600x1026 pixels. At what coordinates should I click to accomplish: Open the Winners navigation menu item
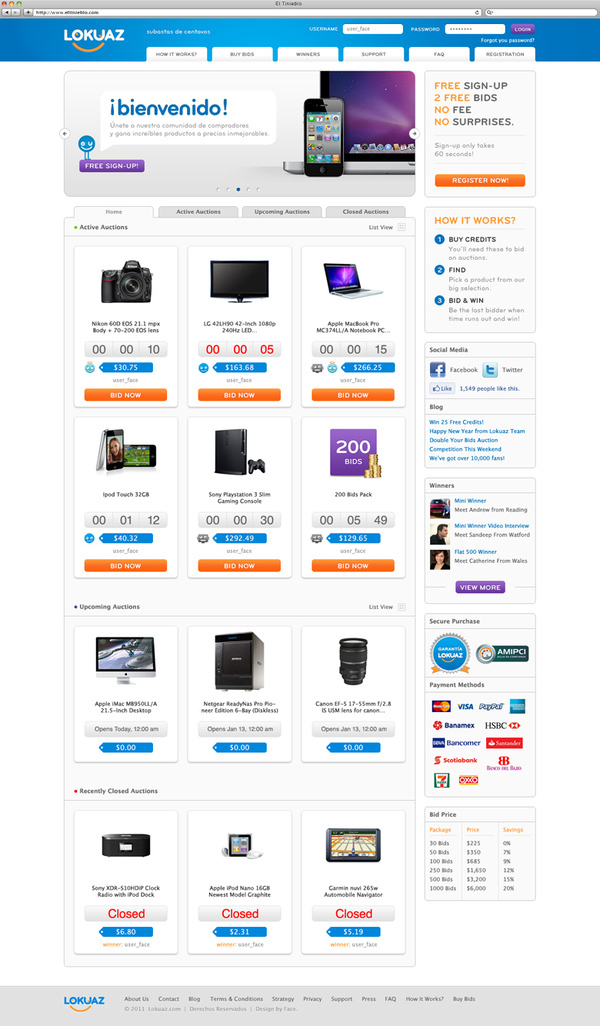(x=308, y=54)
